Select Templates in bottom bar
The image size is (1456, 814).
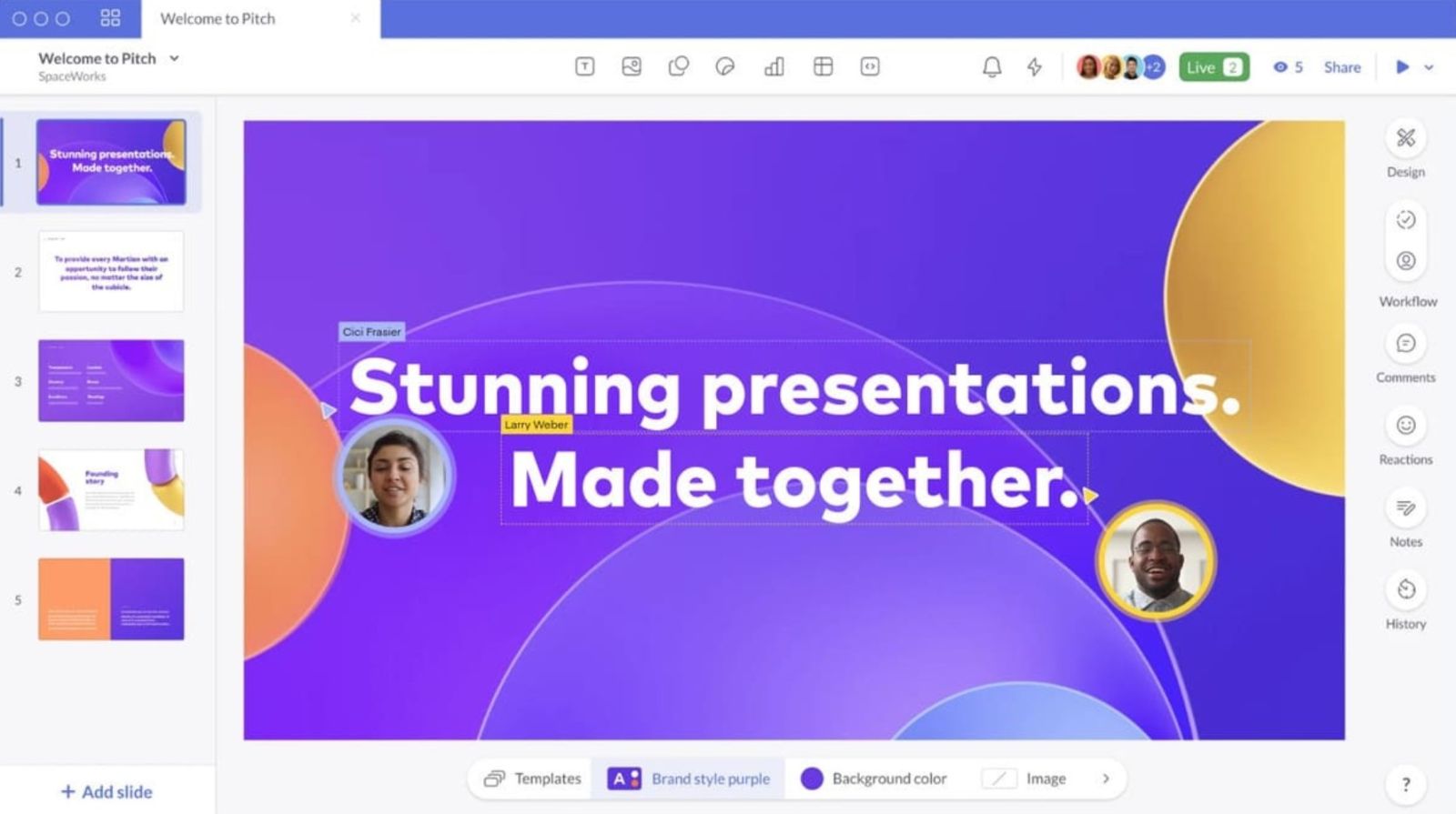533,779
